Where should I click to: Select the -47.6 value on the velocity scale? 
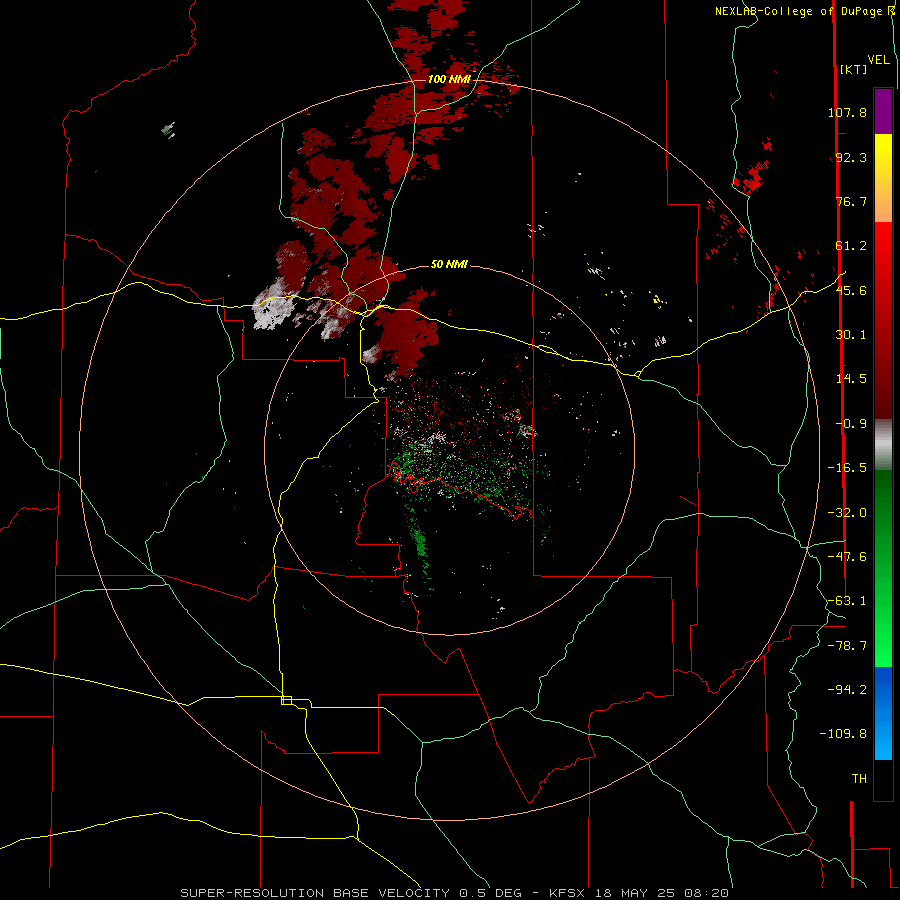847,557
